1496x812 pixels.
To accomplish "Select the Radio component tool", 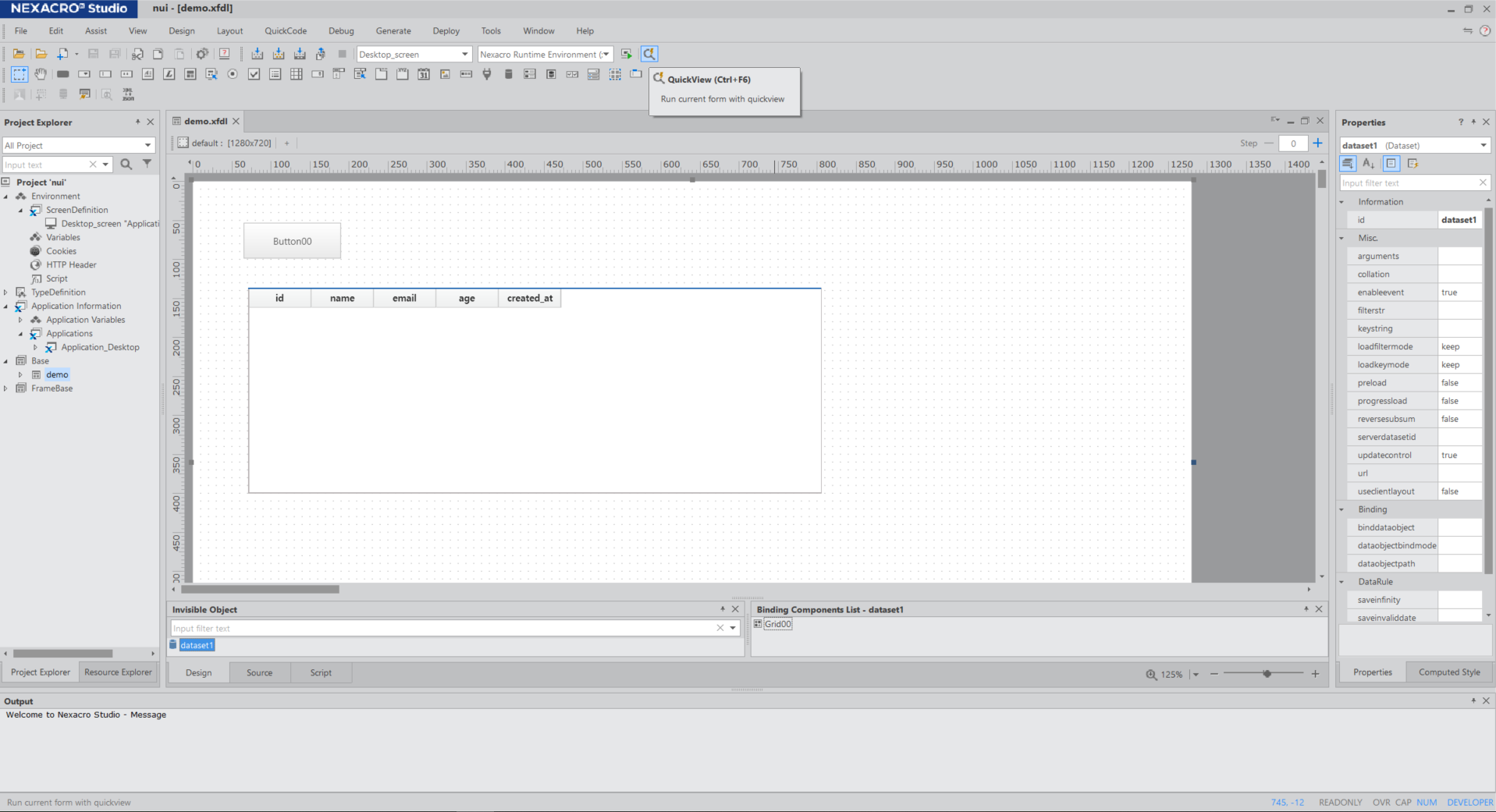I will [232, 74].
